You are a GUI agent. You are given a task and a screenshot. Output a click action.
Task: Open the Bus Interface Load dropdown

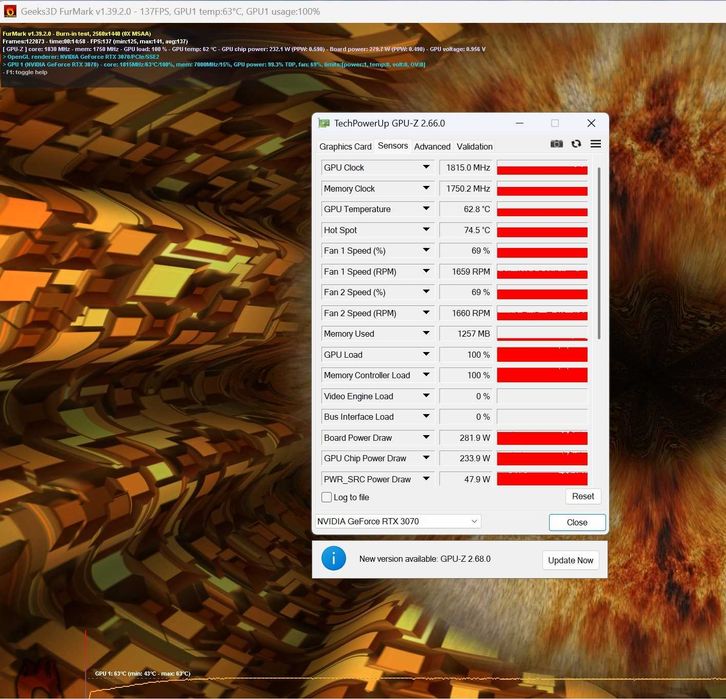coord(426,417)
